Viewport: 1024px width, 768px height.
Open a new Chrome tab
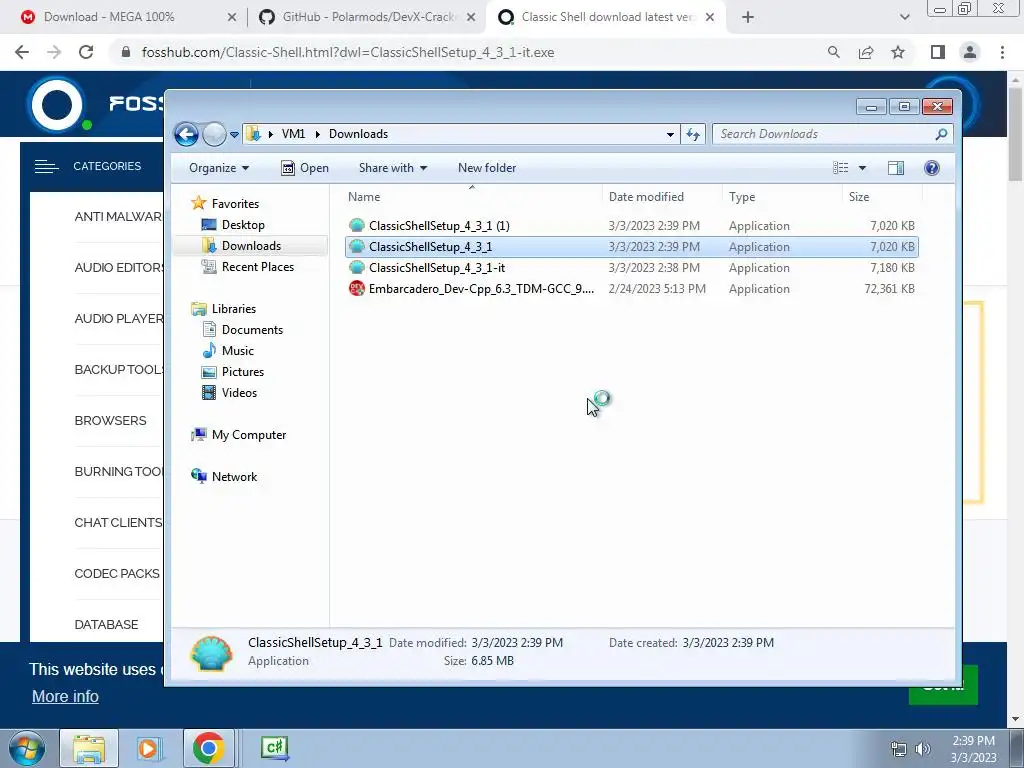(748, 18)
